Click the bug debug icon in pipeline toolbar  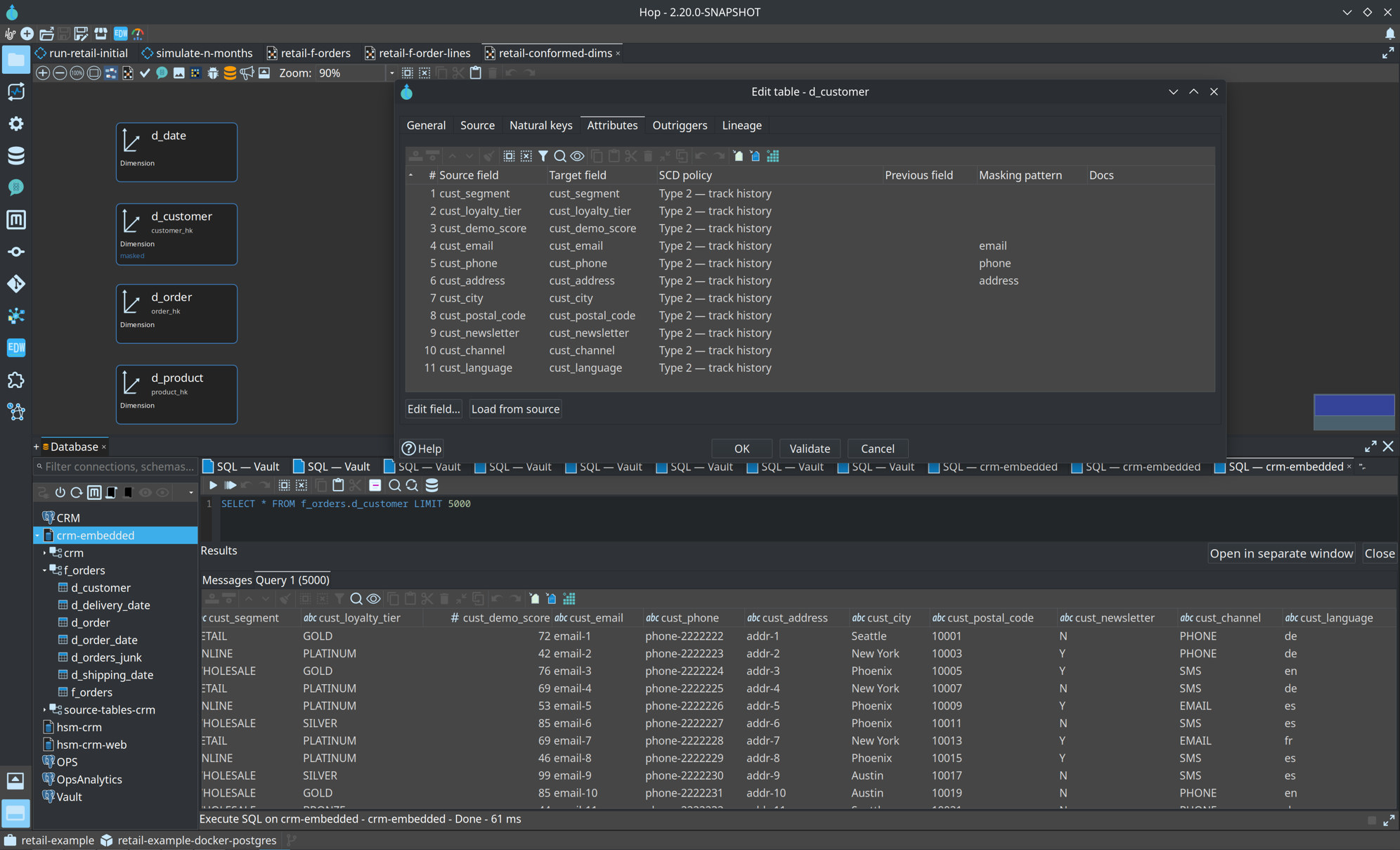[213, 73]
